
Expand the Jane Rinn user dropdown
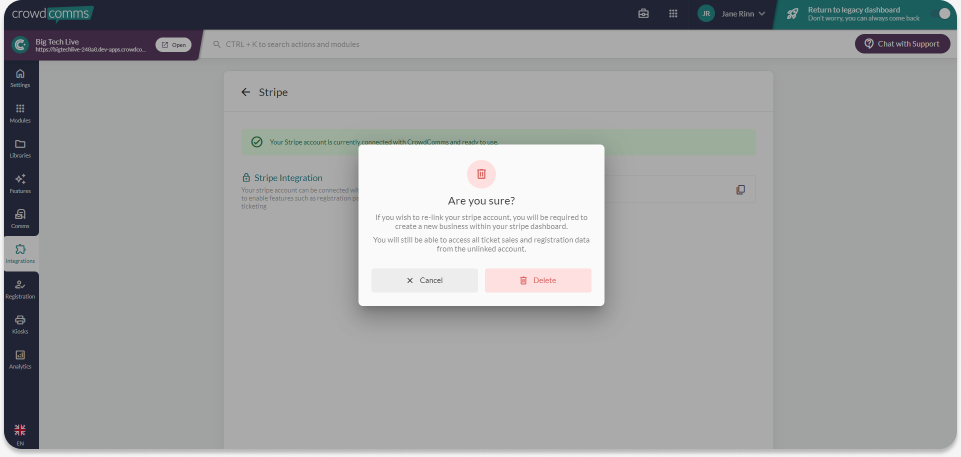click(x=732, y=14)
